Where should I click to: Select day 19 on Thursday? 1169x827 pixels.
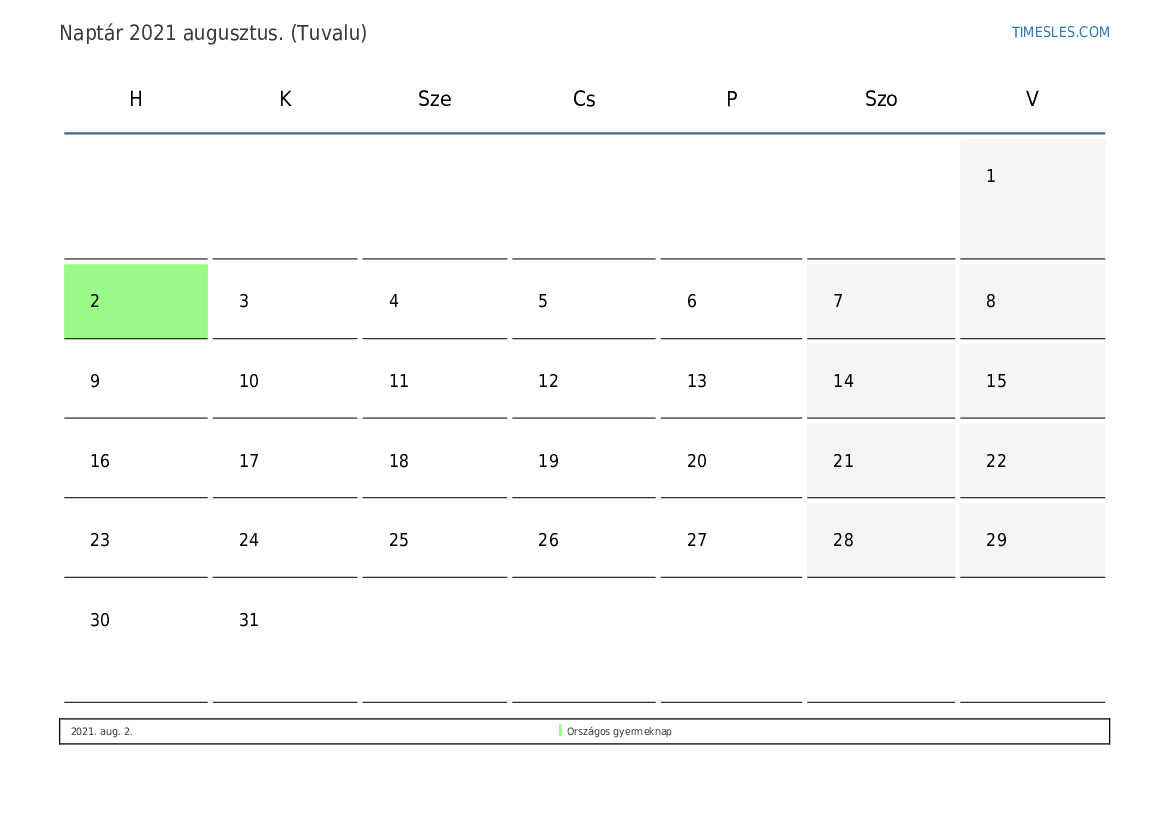pos(583,461)
